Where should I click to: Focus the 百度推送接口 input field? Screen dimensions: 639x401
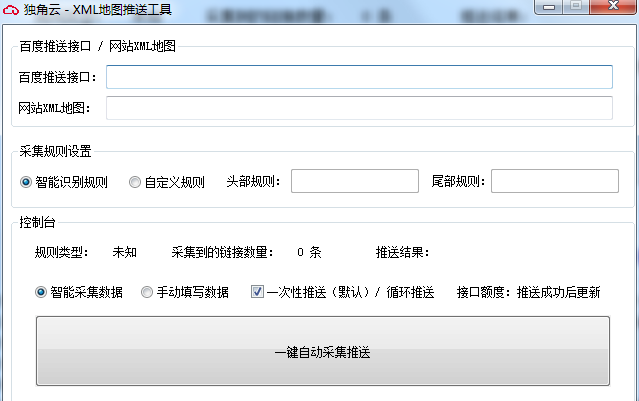359,77
